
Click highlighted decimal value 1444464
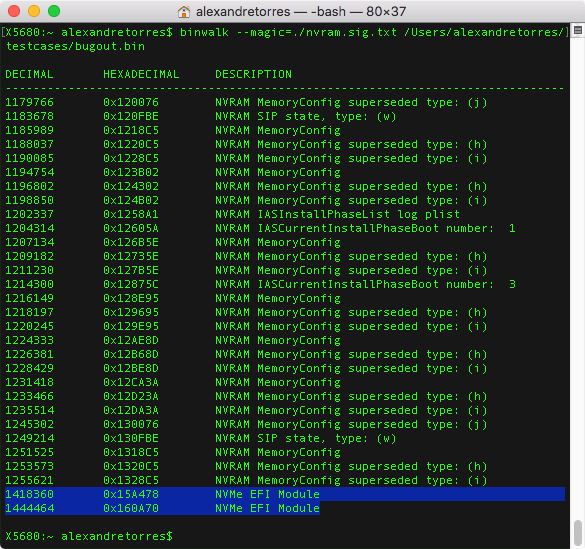29,508
